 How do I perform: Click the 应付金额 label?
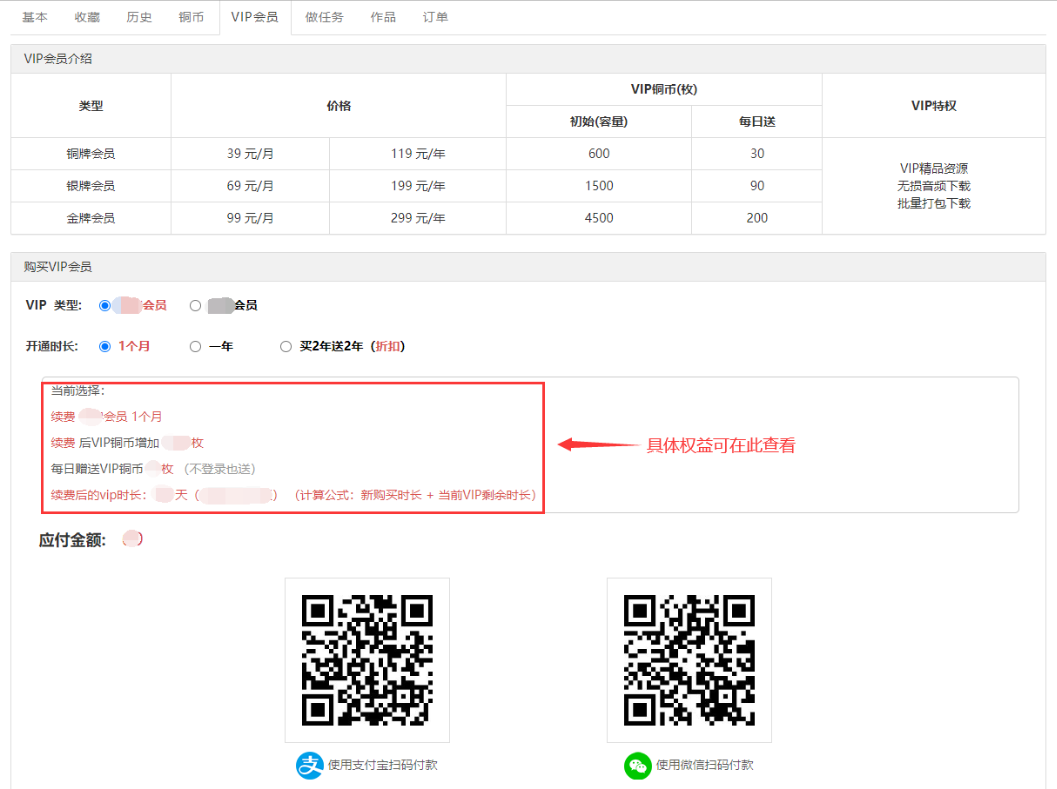tap(72, 540)
